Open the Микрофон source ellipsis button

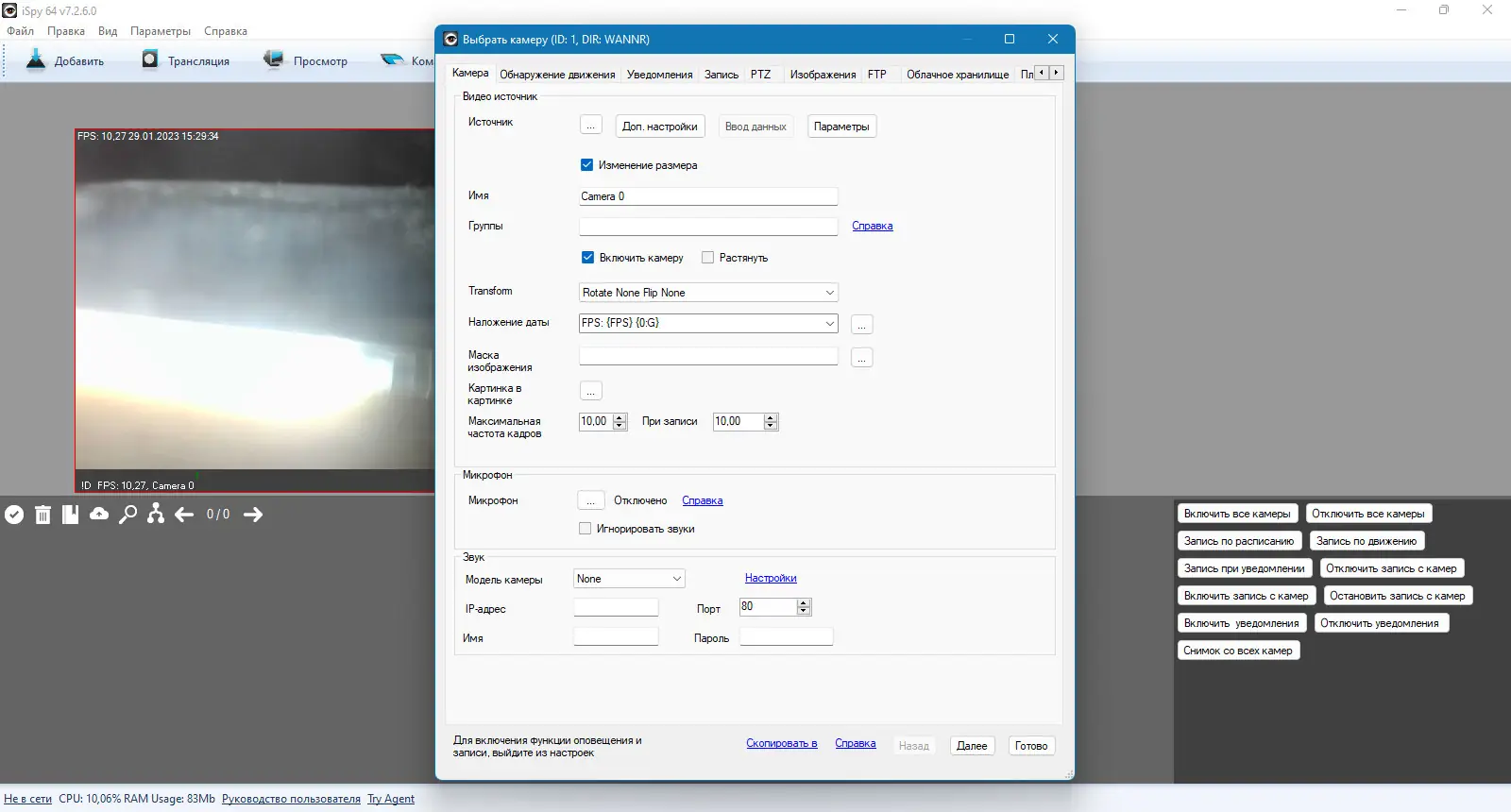point(590,500)
